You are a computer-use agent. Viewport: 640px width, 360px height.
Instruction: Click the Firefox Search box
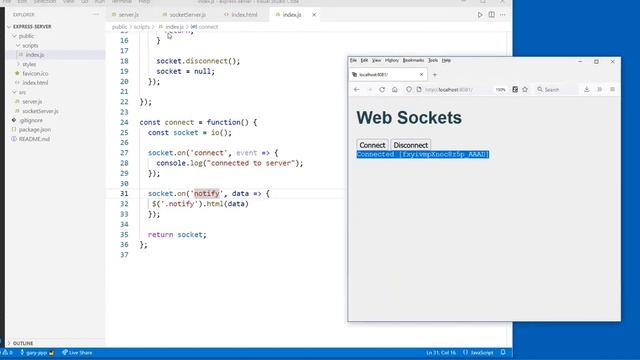(x=557, y=89)
